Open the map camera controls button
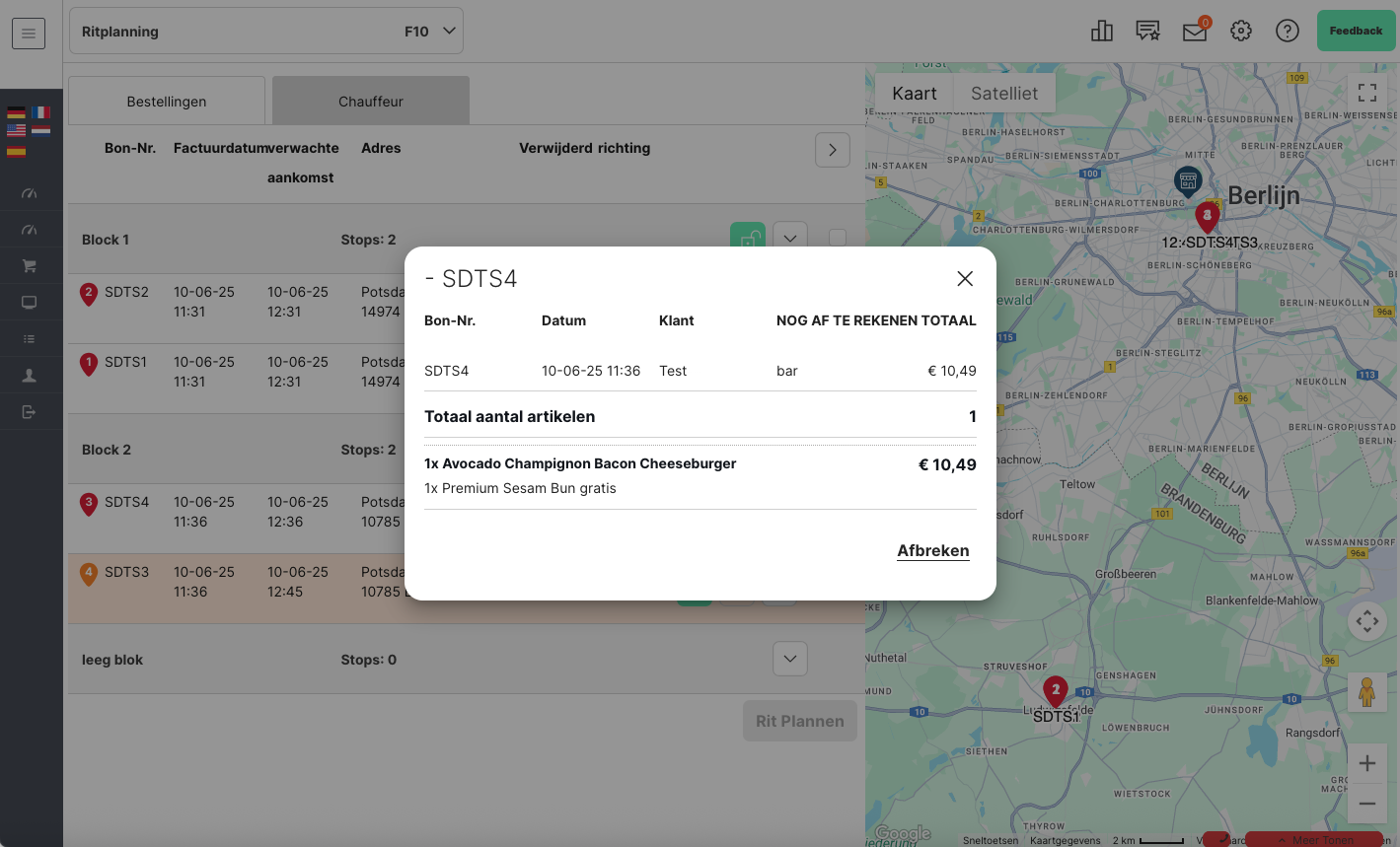 click(1367, 621)
